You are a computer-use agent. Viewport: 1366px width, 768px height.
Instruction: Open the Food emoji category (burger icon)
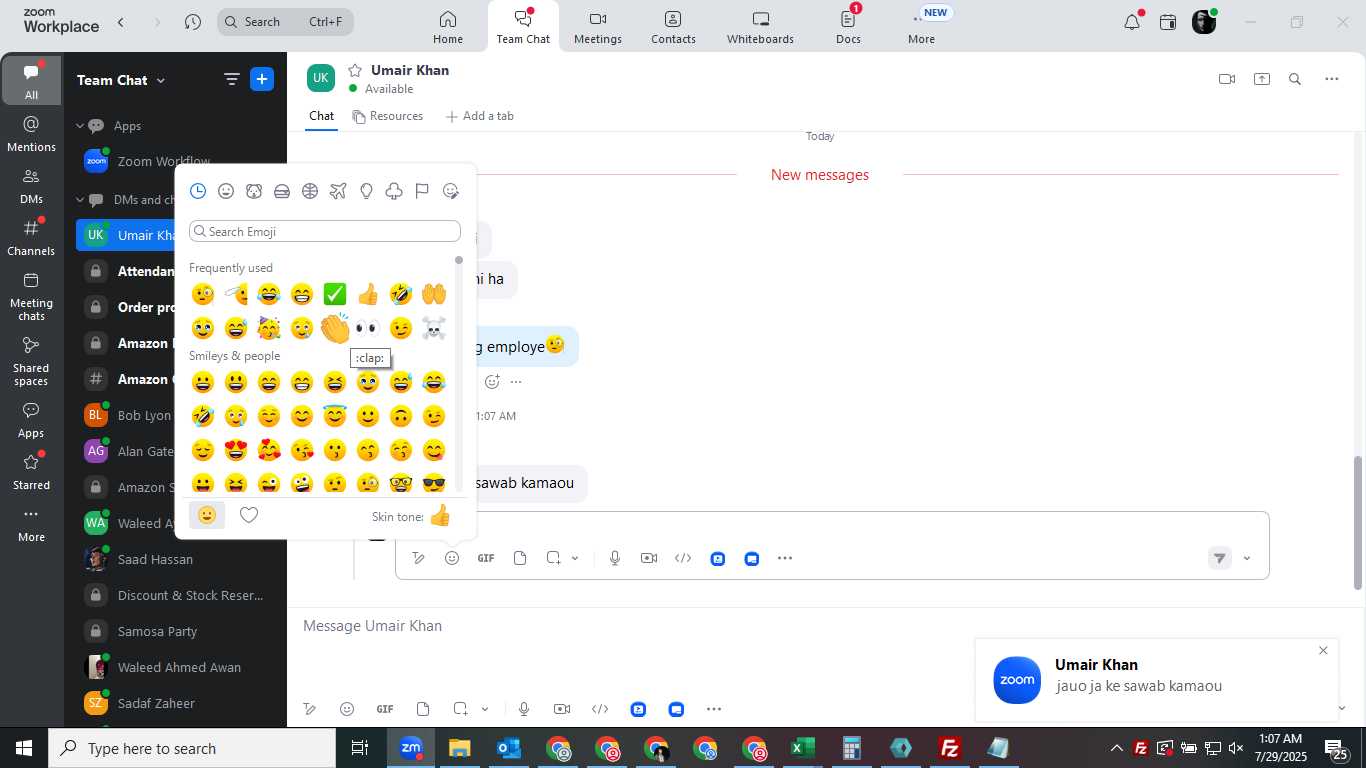coord(282,191)
